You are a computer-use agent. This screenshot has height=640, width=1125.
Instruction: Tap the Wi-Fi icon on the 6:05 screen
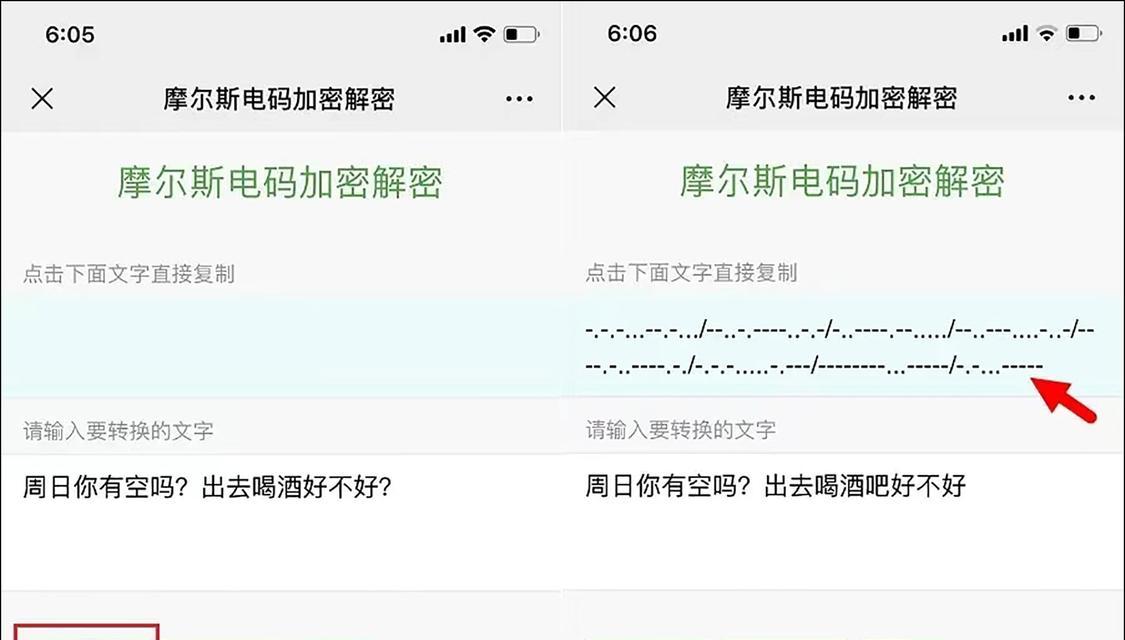[485, 34]
